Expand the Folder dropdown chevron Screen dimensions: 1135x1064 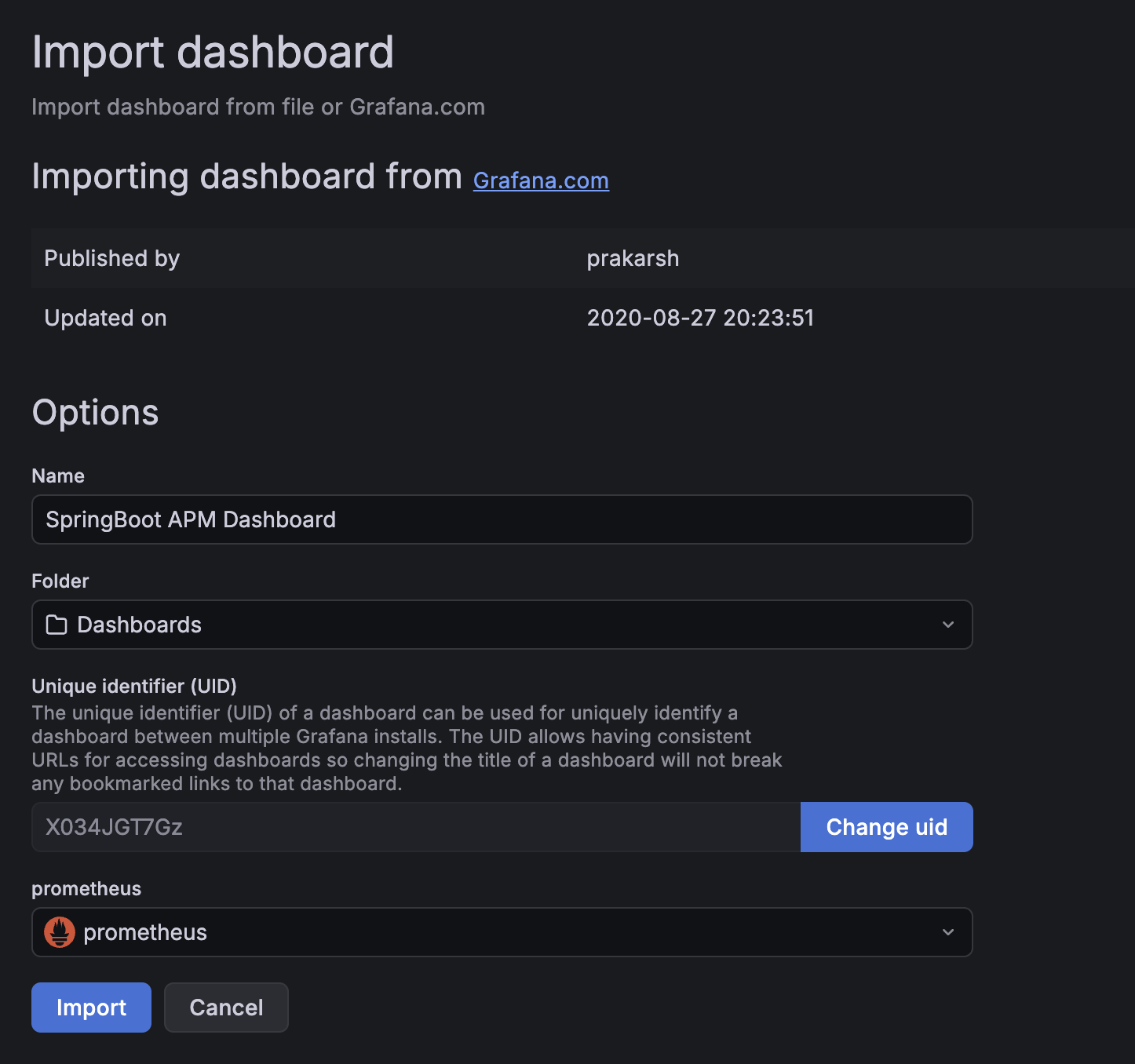tap(948, 625)
